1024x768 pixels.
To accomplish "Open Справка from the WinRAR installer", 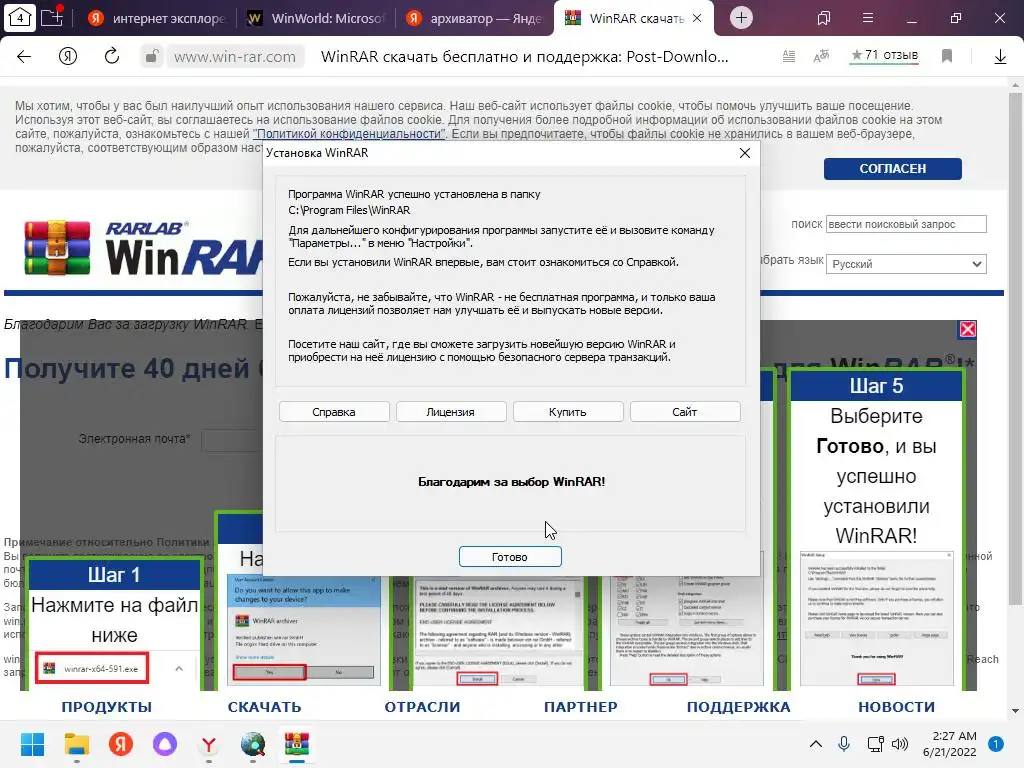I will click(x=334, y=412).
